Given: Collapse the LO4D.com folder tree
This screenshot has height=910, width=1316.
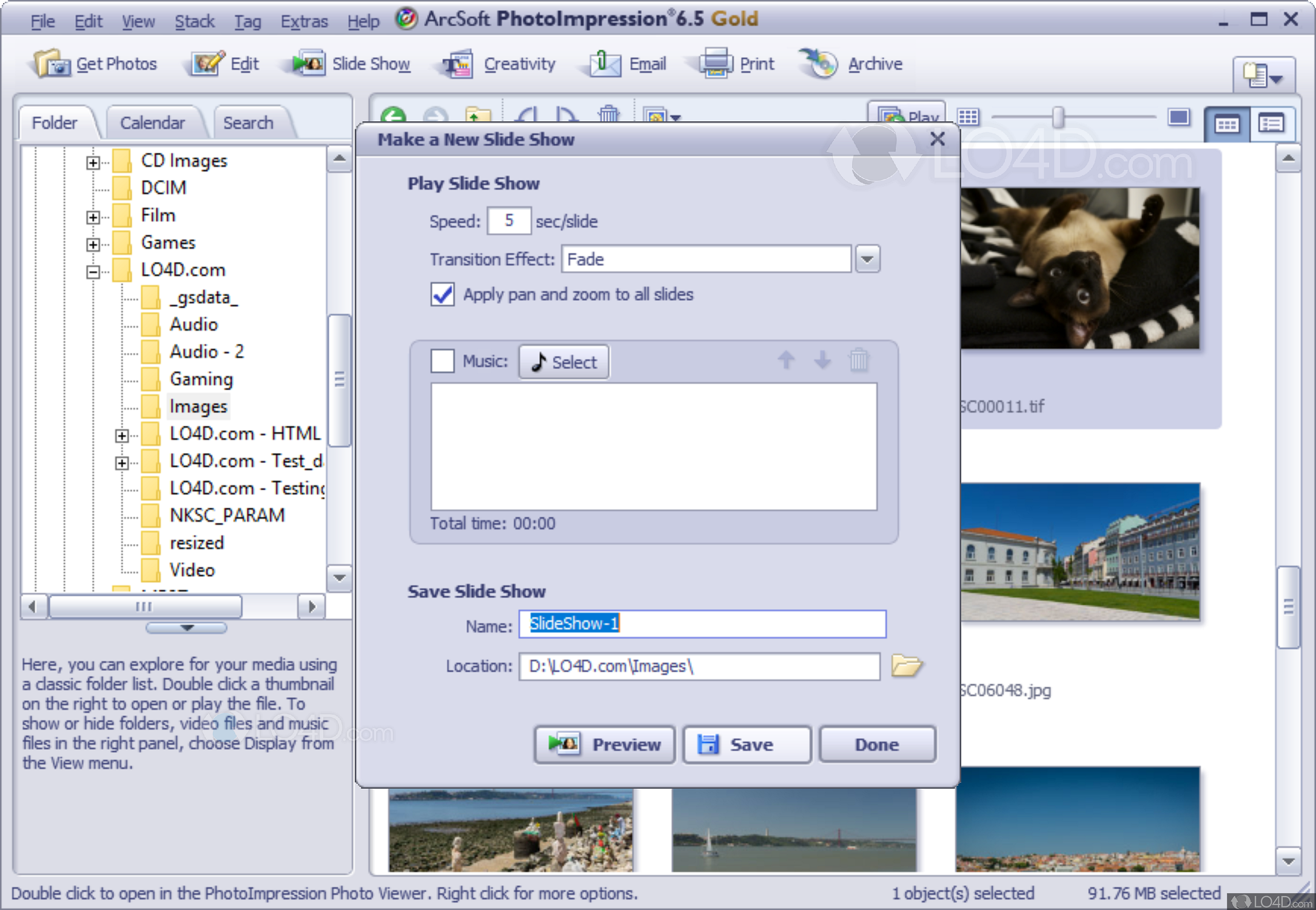Looking at the screenshot, I should coord(93,271).
